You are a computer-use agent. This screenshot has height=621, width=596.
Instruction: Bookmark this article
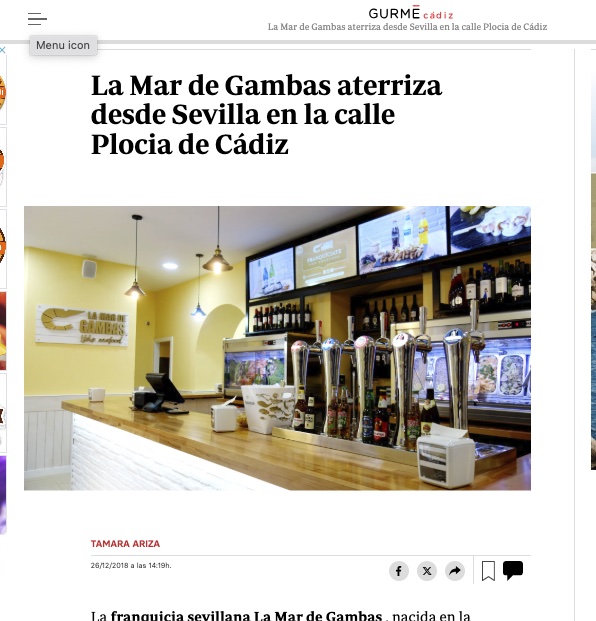click(488, 571)
